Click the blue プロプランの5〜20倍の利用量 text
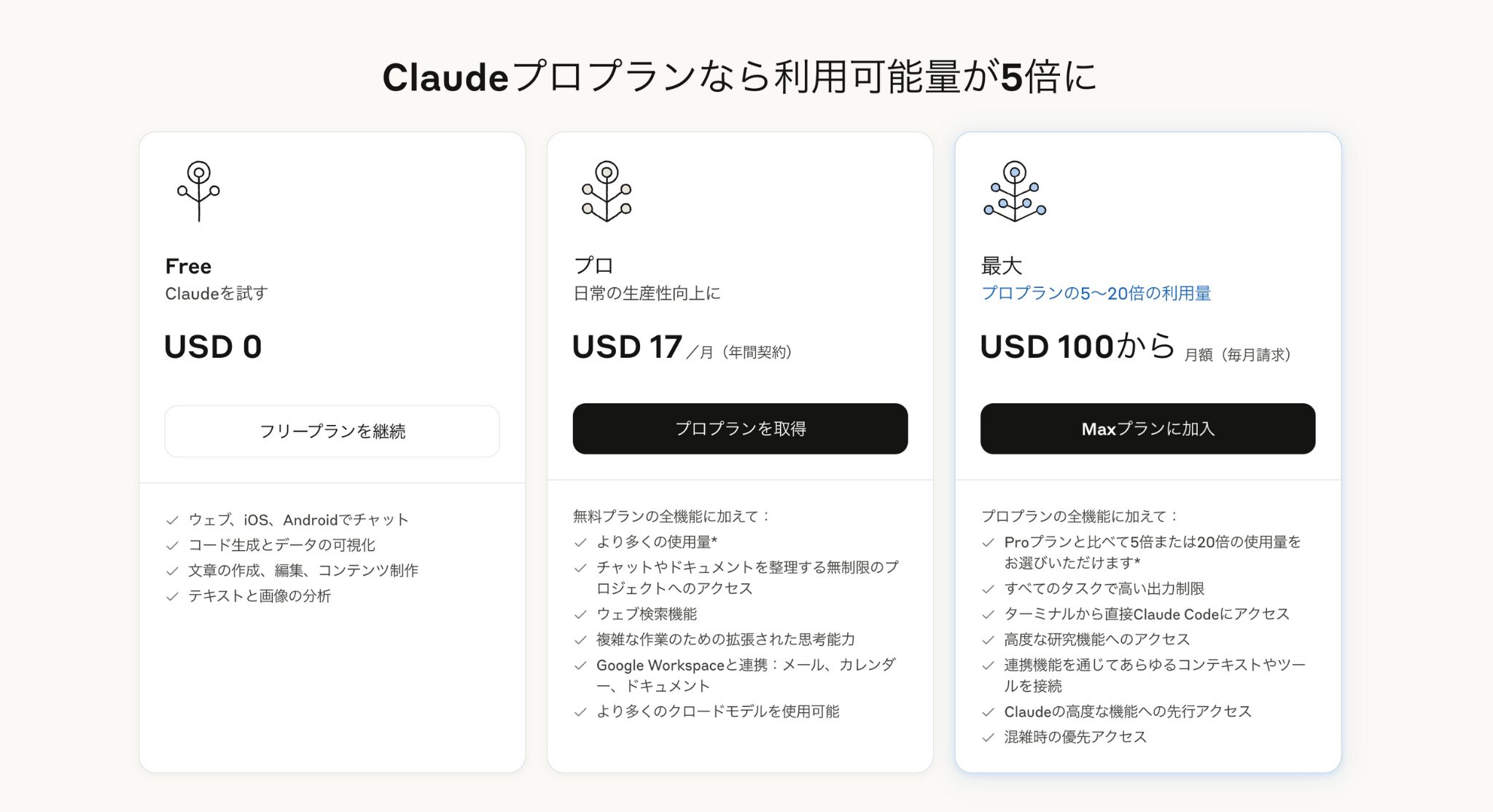 [x=1096, y=294]
